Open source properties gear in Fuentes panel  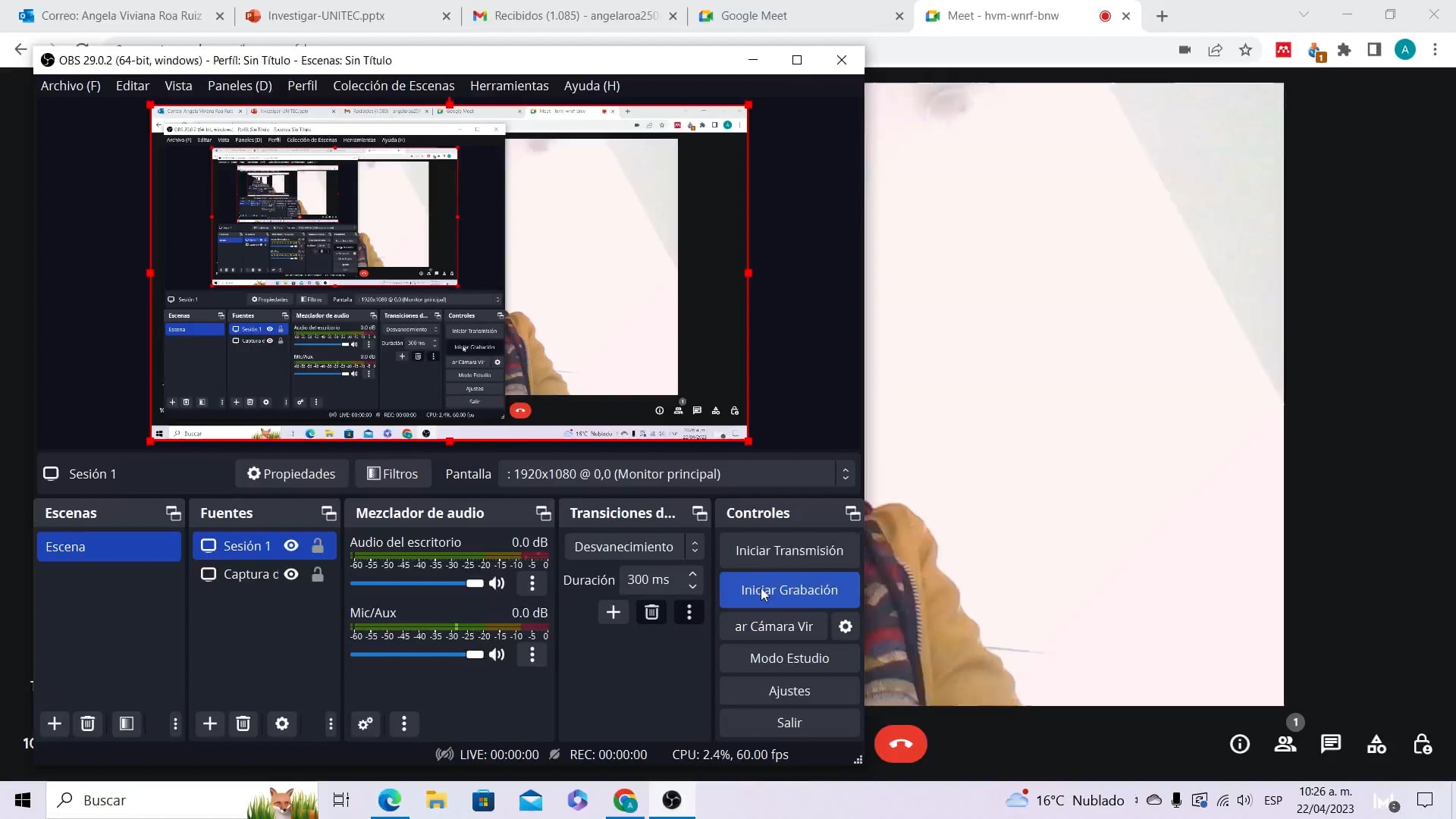pos(282,723)
